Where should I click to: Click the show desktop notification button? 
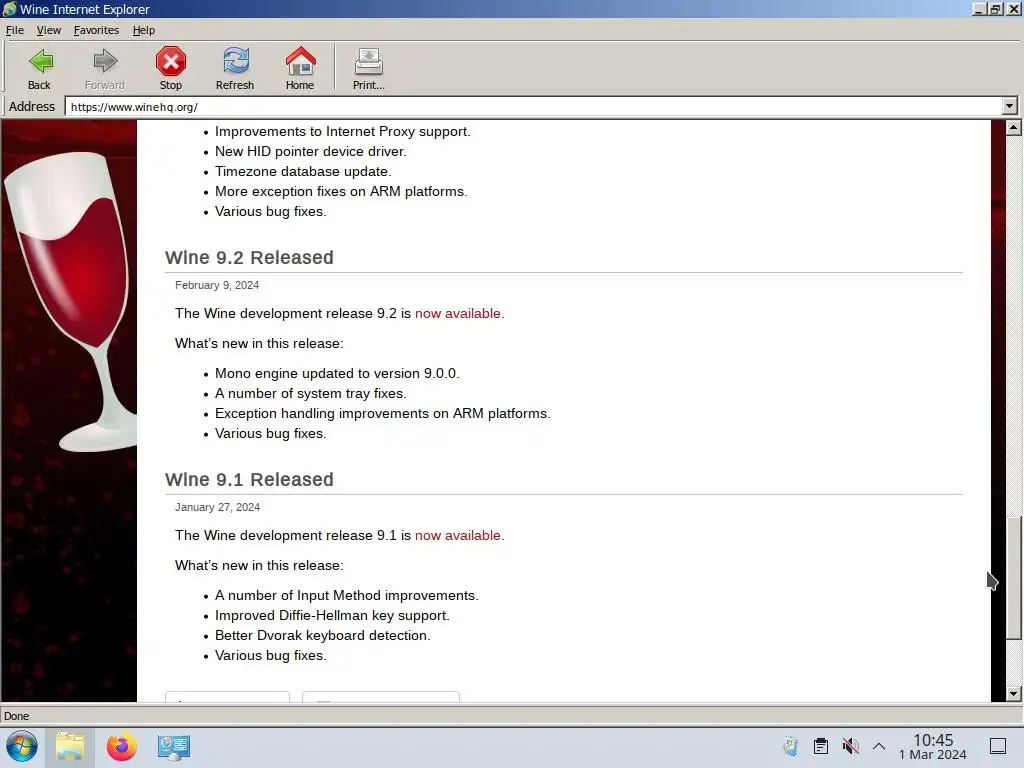click(998, 746)
